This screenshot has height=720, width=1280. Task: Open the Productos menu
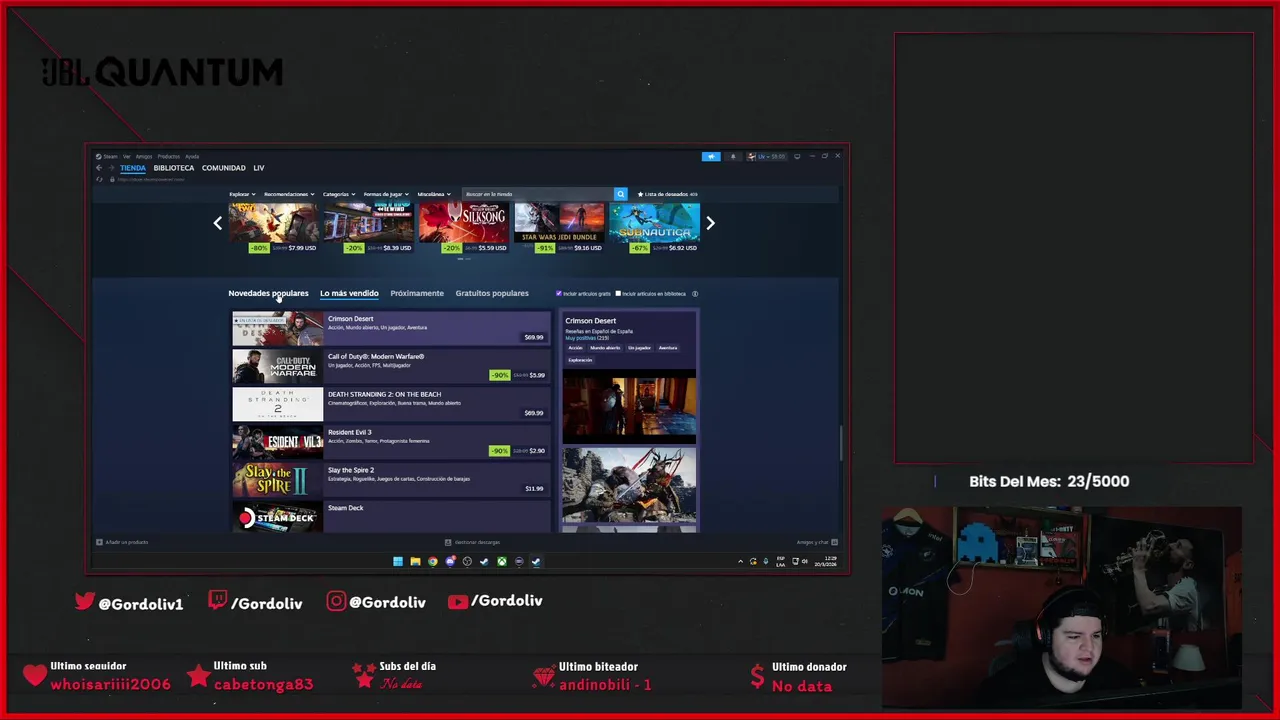coord(169,156)
